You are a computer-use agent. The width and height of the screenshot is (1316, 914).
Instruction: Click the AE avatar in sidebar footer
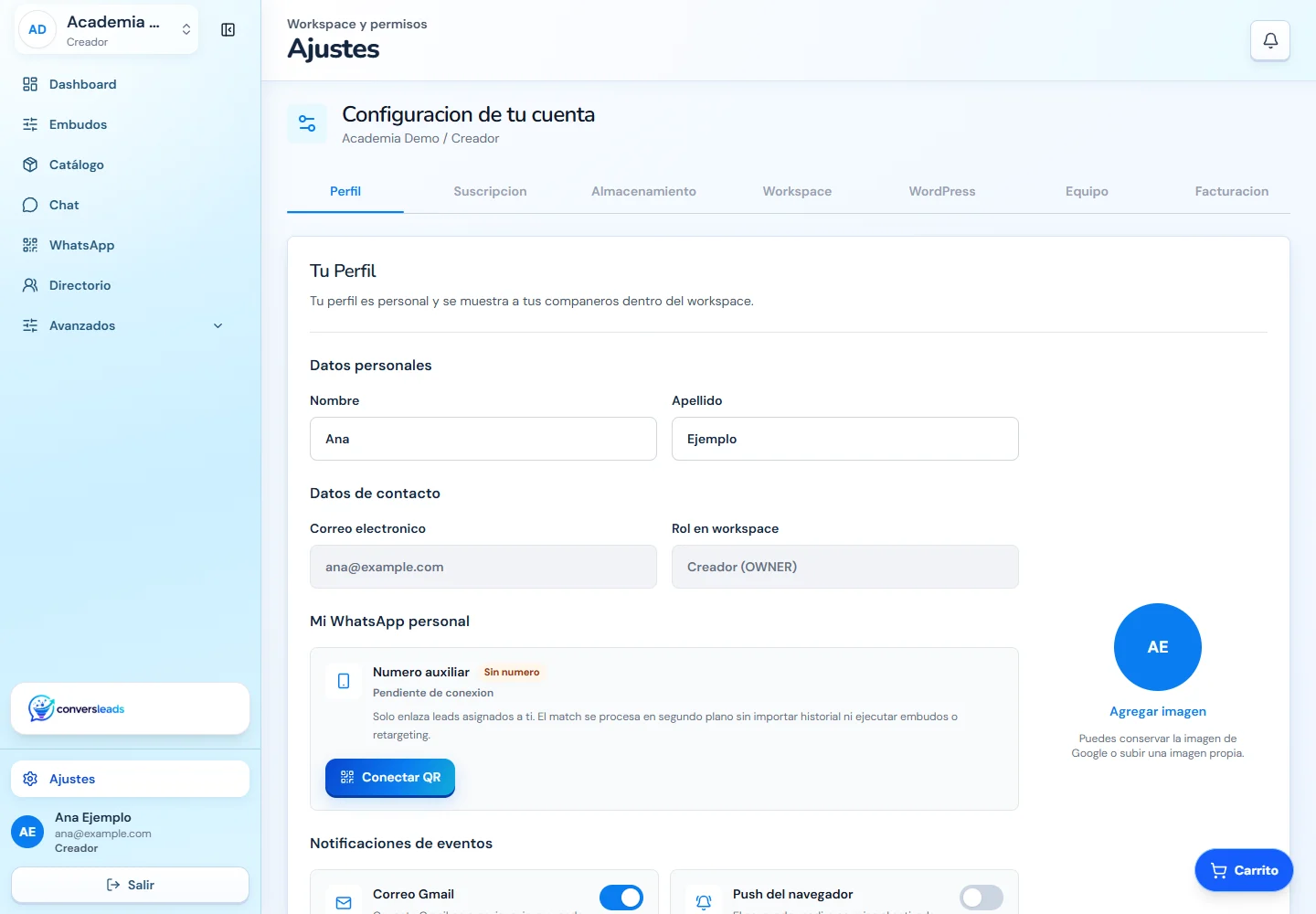27,832
